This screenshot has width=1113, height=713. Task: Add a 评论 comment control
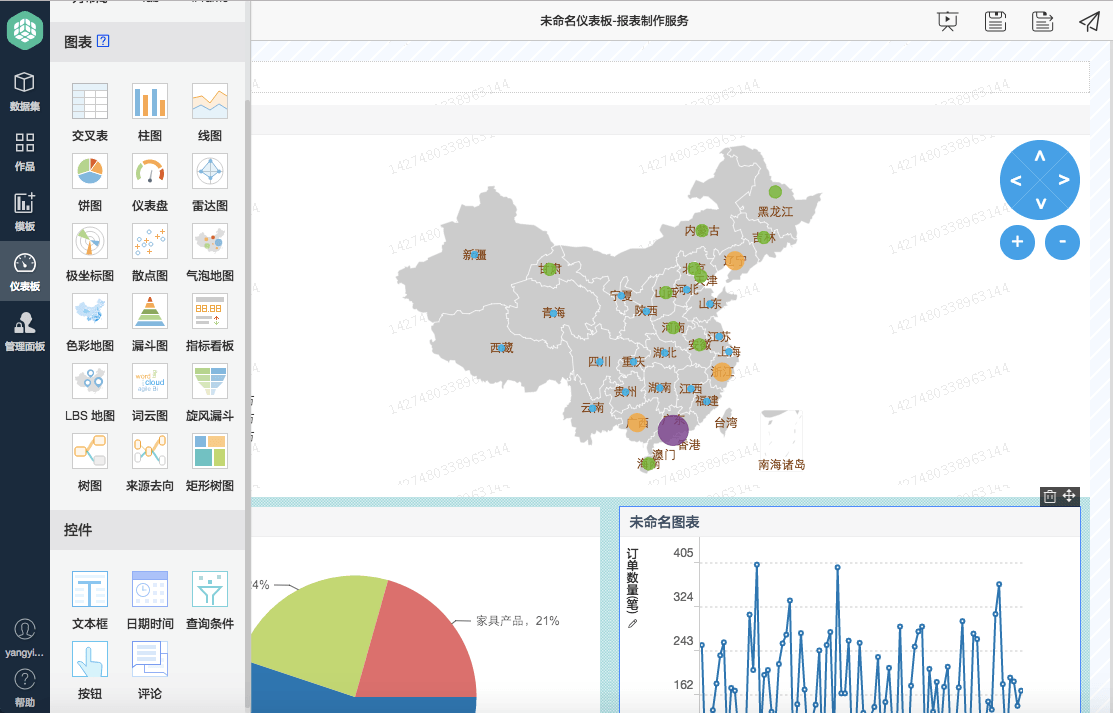pos(150,659)
